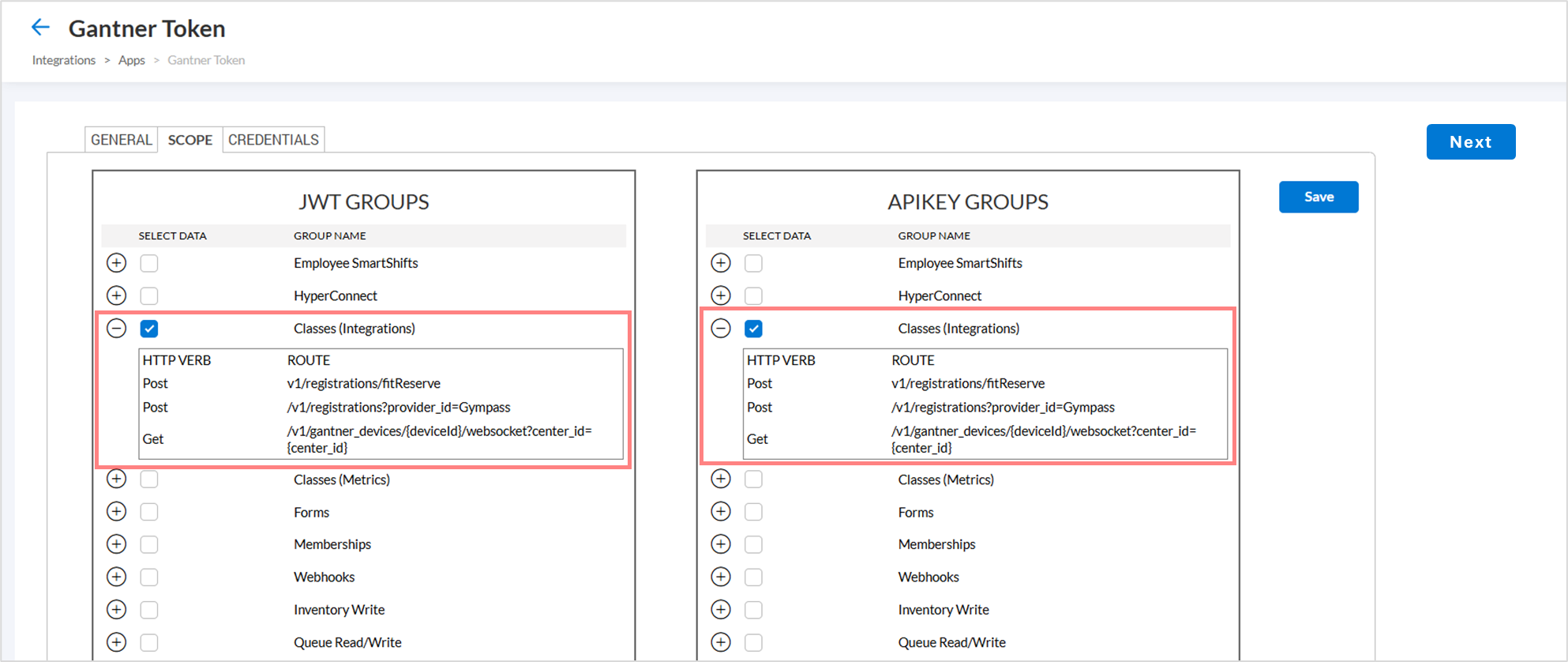1568x662 pixels.
Task: Expand APIKEY Inventory Write group
Action: tap(721, 610)
